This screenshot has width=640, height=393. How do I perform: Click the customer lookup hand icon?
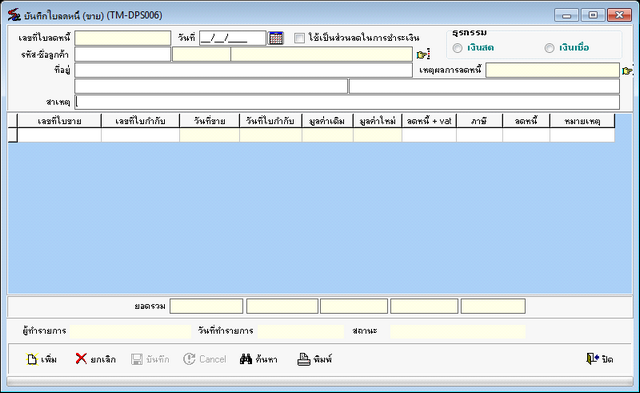(x=423, y=54)
